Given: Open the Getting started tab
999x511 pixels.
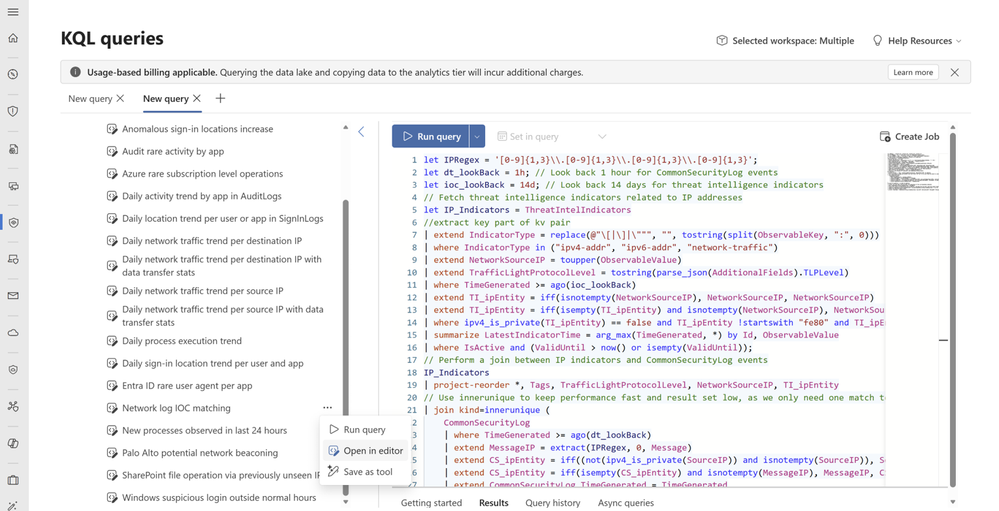Looking at the screenshot, I should (431, 503).
